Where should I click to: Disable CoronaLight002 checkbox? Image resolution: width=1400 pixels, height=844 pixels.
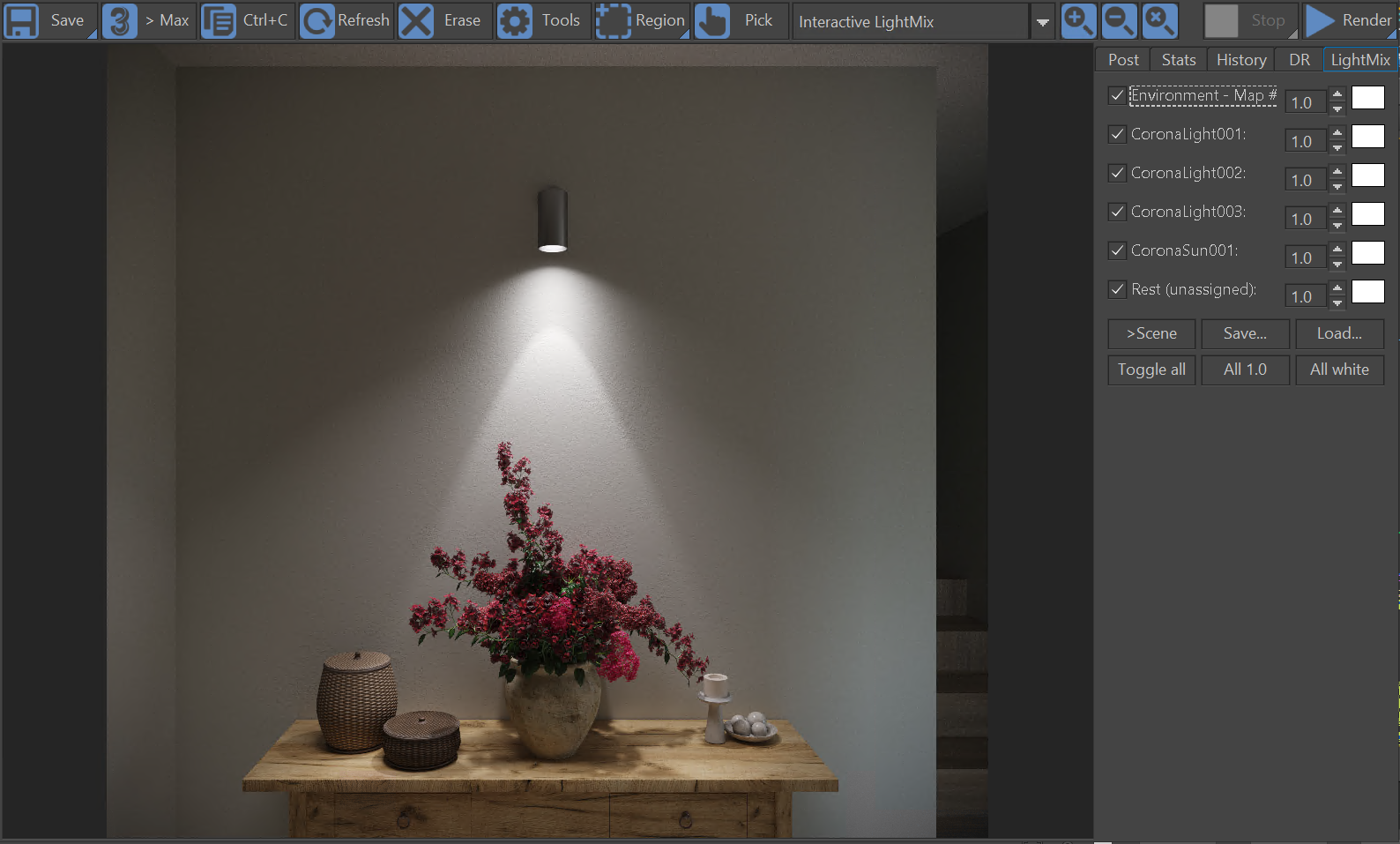(1117, 173)
